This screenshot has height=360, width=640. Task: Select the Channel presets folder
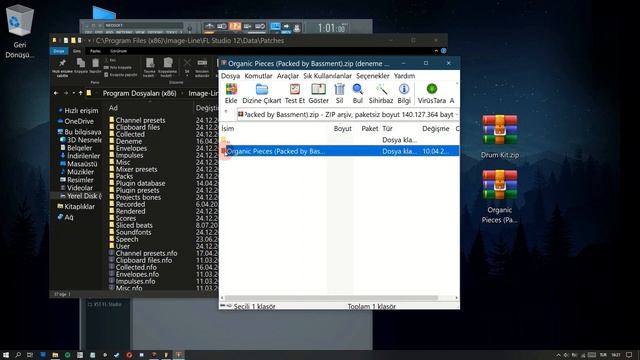140,120
